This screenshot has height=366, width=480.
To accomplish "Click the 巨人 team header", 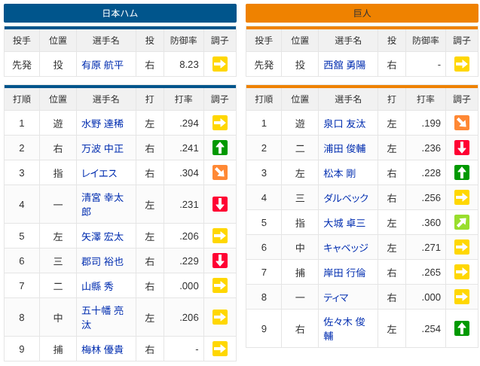I will pyautogui.click(x=362, y=13).
